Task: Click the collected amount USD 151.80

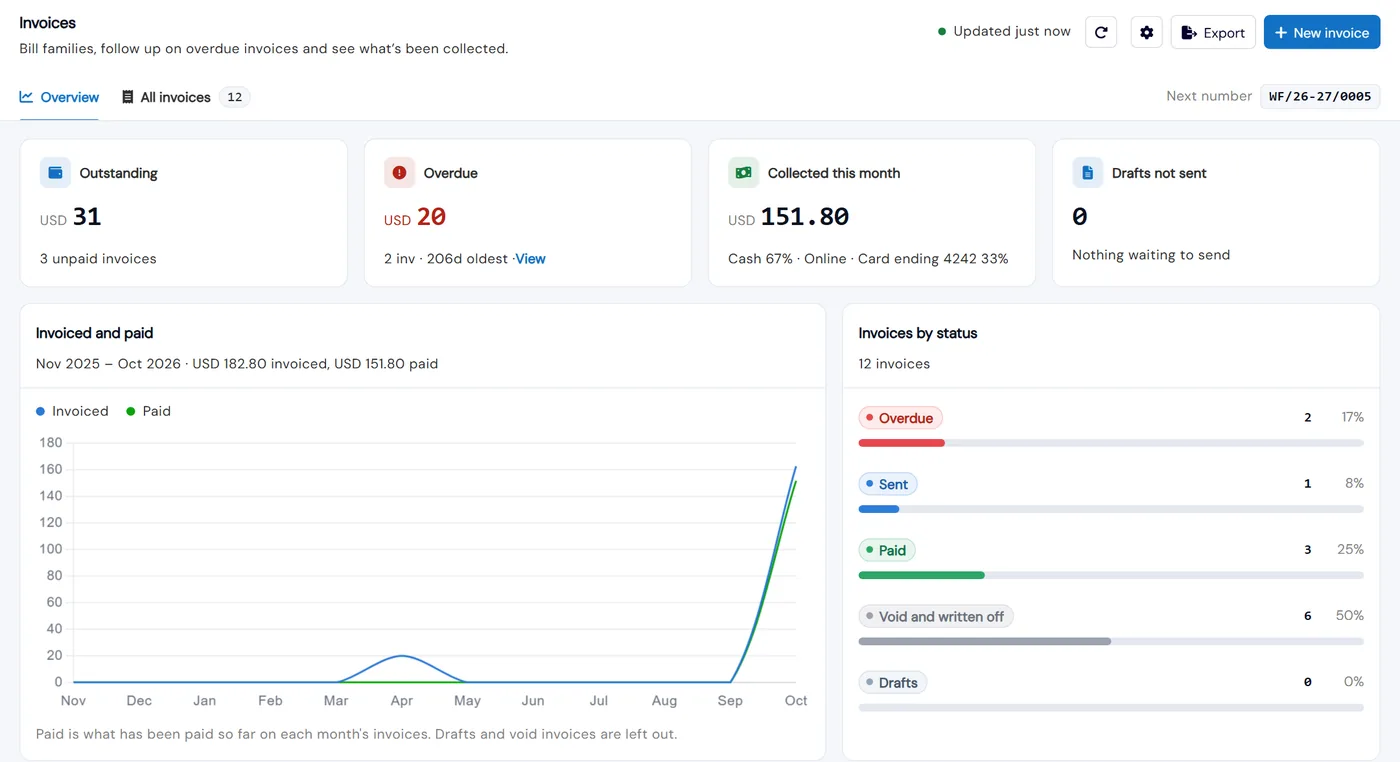Action: click(x=789, y=217)
